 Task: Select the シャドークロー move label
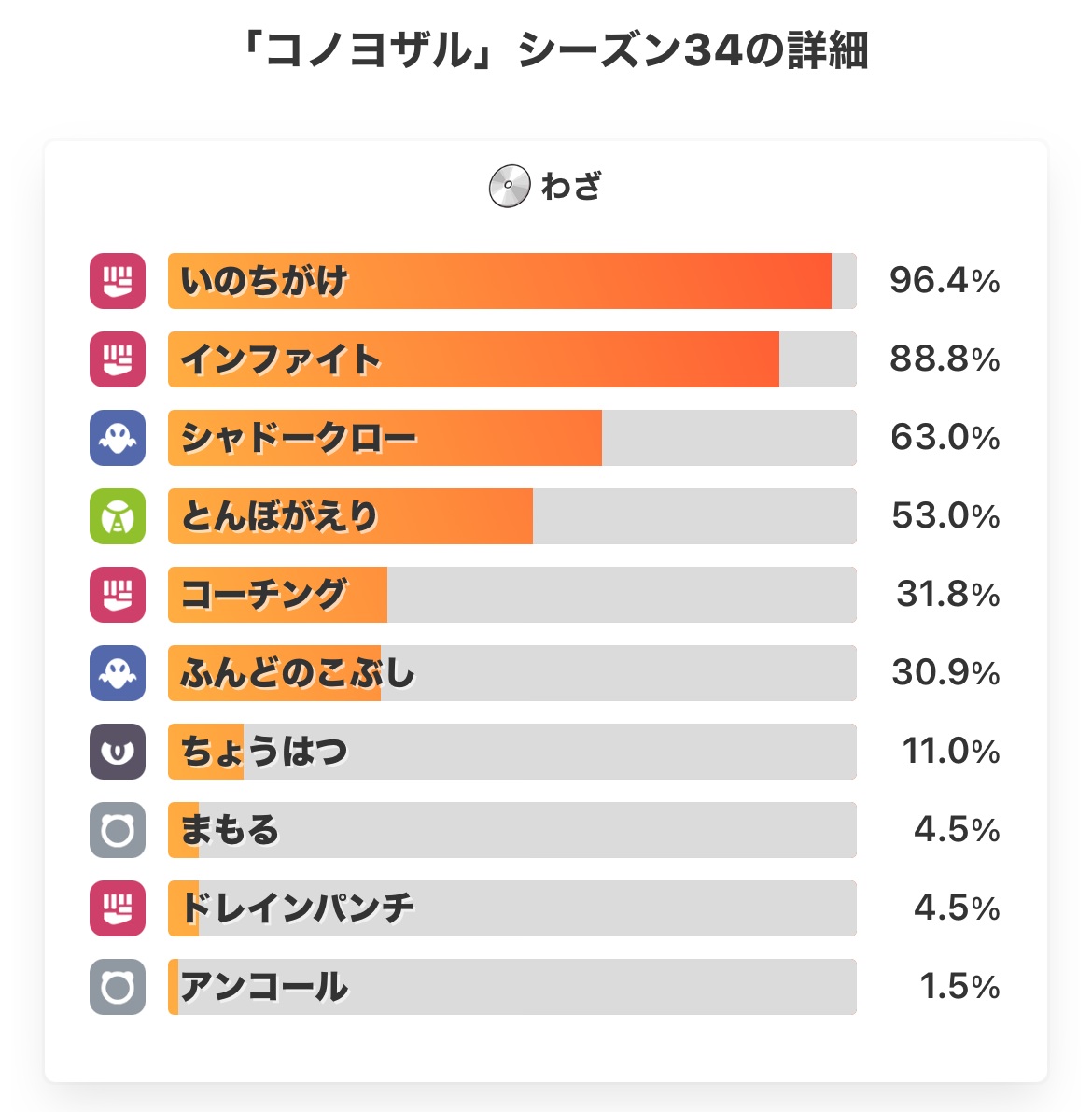pos(299,438)
